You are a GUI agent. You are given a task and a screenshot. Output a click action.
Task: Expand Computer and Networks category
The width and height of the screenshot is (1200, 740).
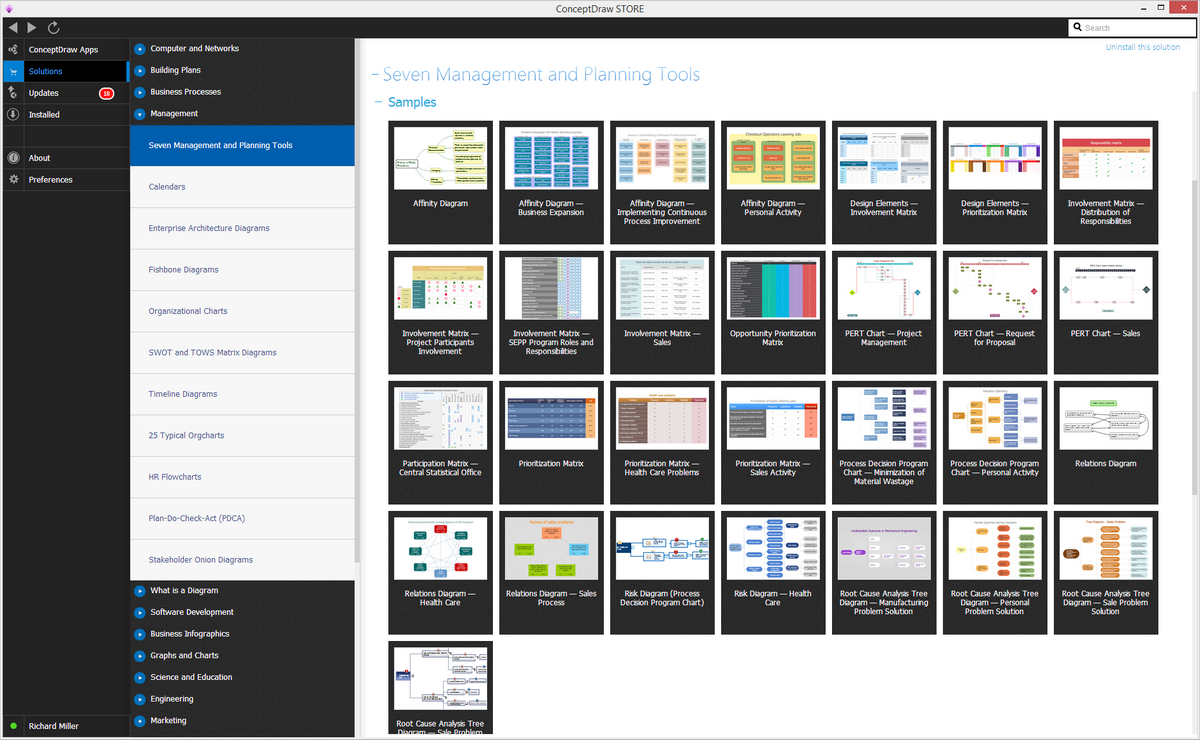pyautogui.click(x=140, y=48)
